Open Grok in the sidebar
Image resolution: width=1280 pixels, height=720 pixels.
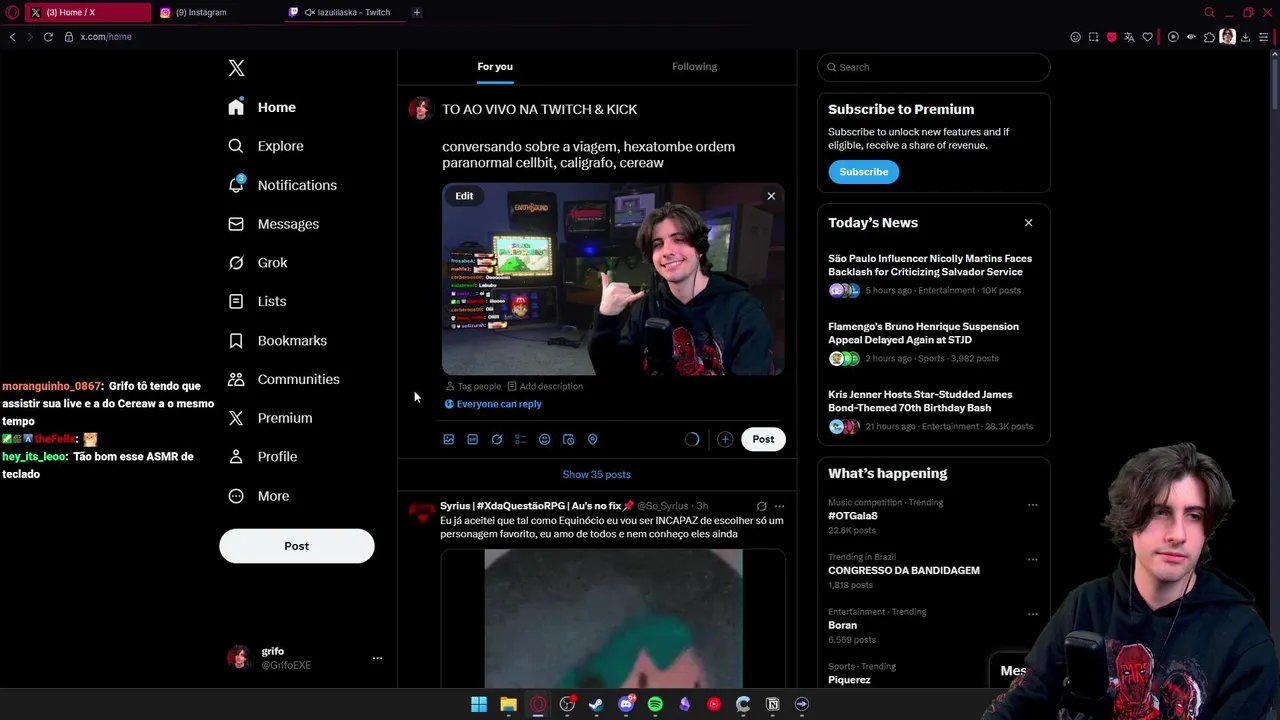click(x=258, y=263)
